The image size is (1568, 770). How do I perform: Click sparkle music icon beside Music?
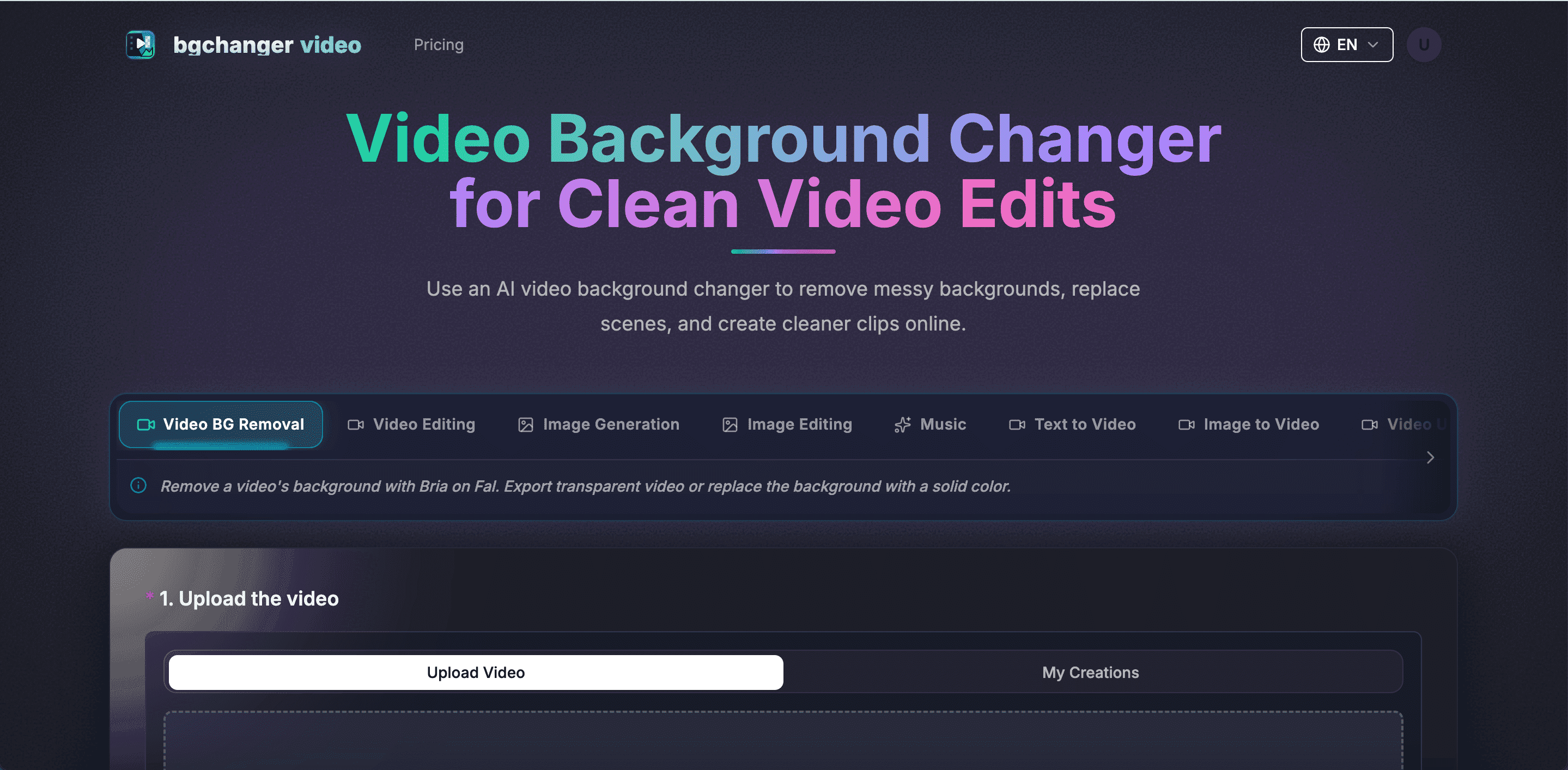(x=903, y=425)
